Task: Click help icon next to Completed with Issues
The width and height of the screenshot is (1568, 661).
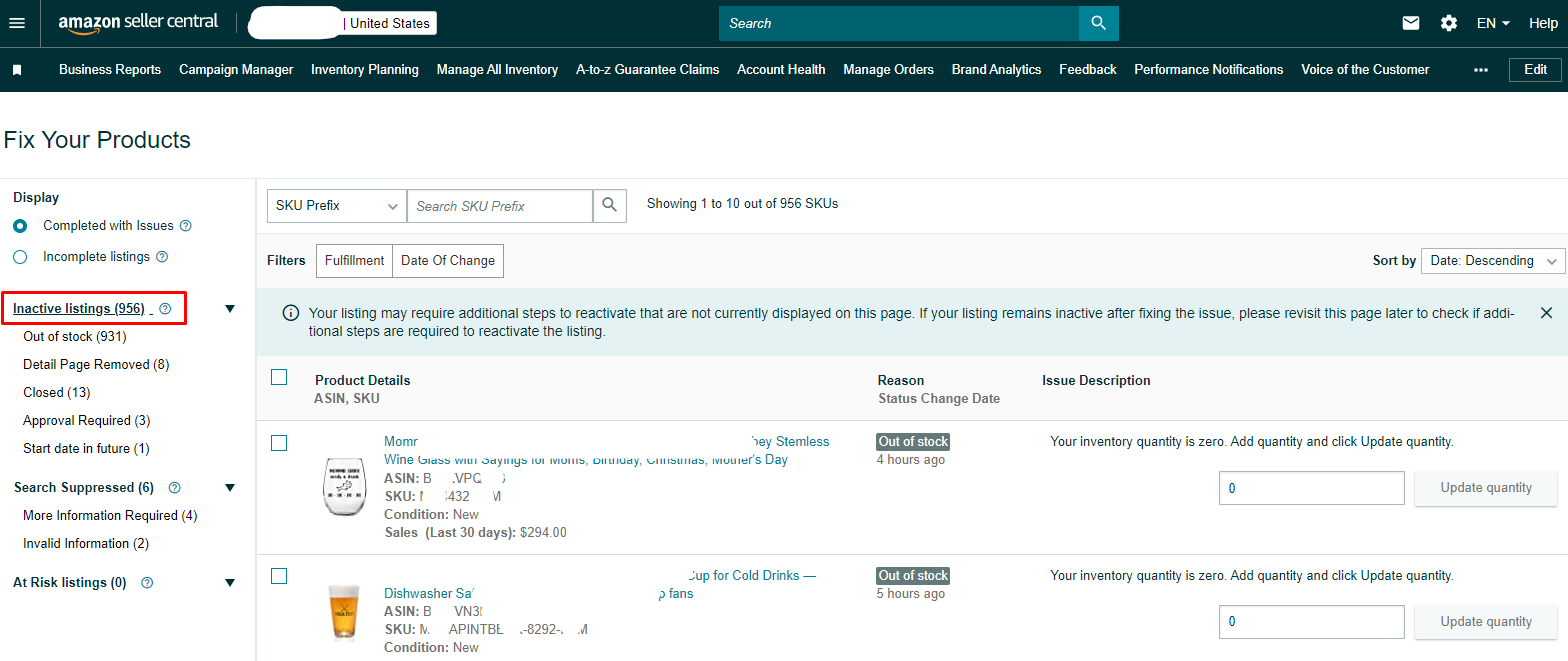Action: (x=185, y=226)
